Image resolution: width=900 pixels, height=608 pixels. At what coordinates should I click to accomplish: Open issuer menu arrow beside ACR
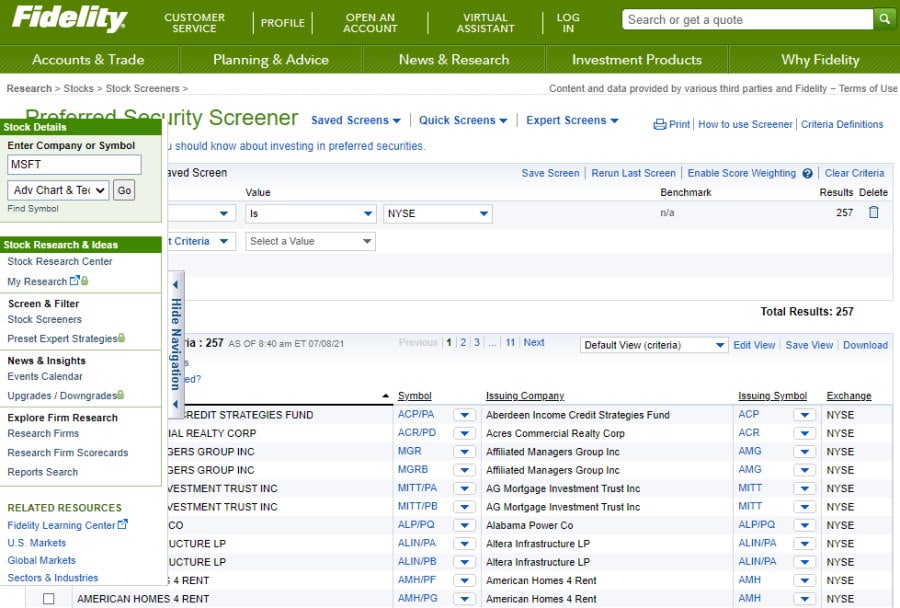coord(804,433)
